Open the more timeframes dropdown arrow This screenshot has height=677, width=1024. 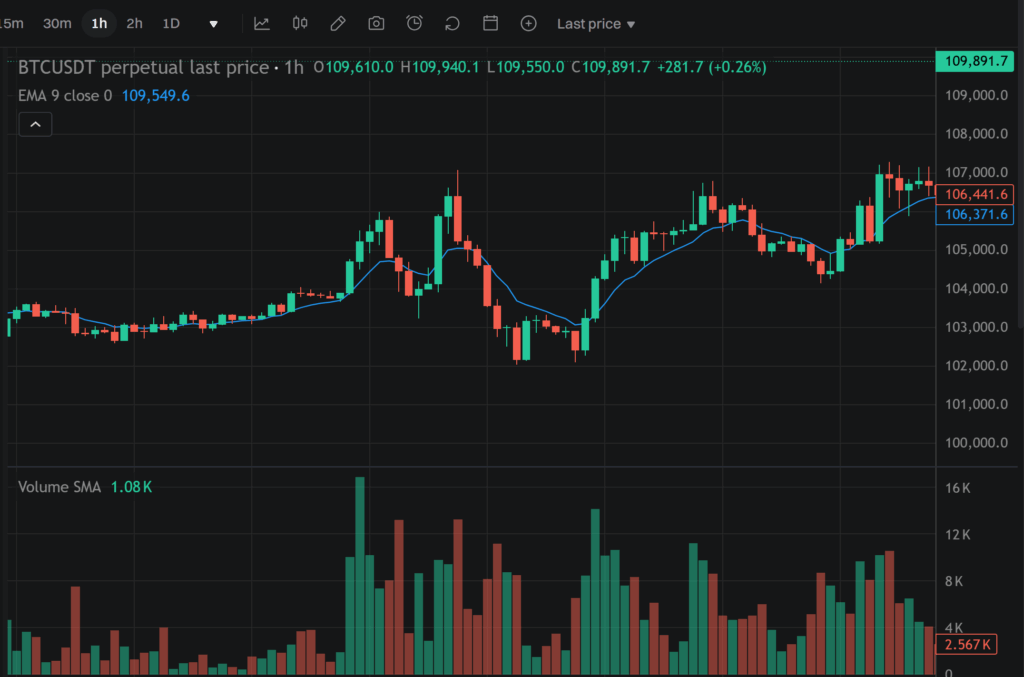click(x=213, y=23)
